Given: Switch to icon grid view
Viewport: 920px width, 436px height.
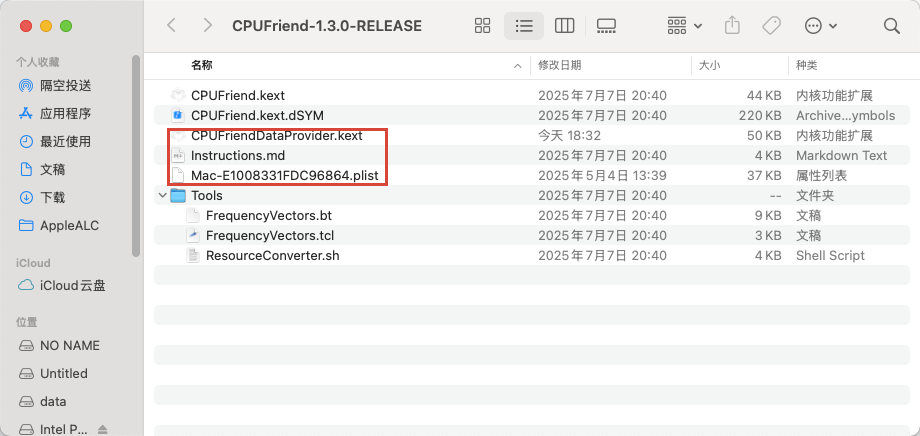Looking at the screenshot, I should 482,25.
